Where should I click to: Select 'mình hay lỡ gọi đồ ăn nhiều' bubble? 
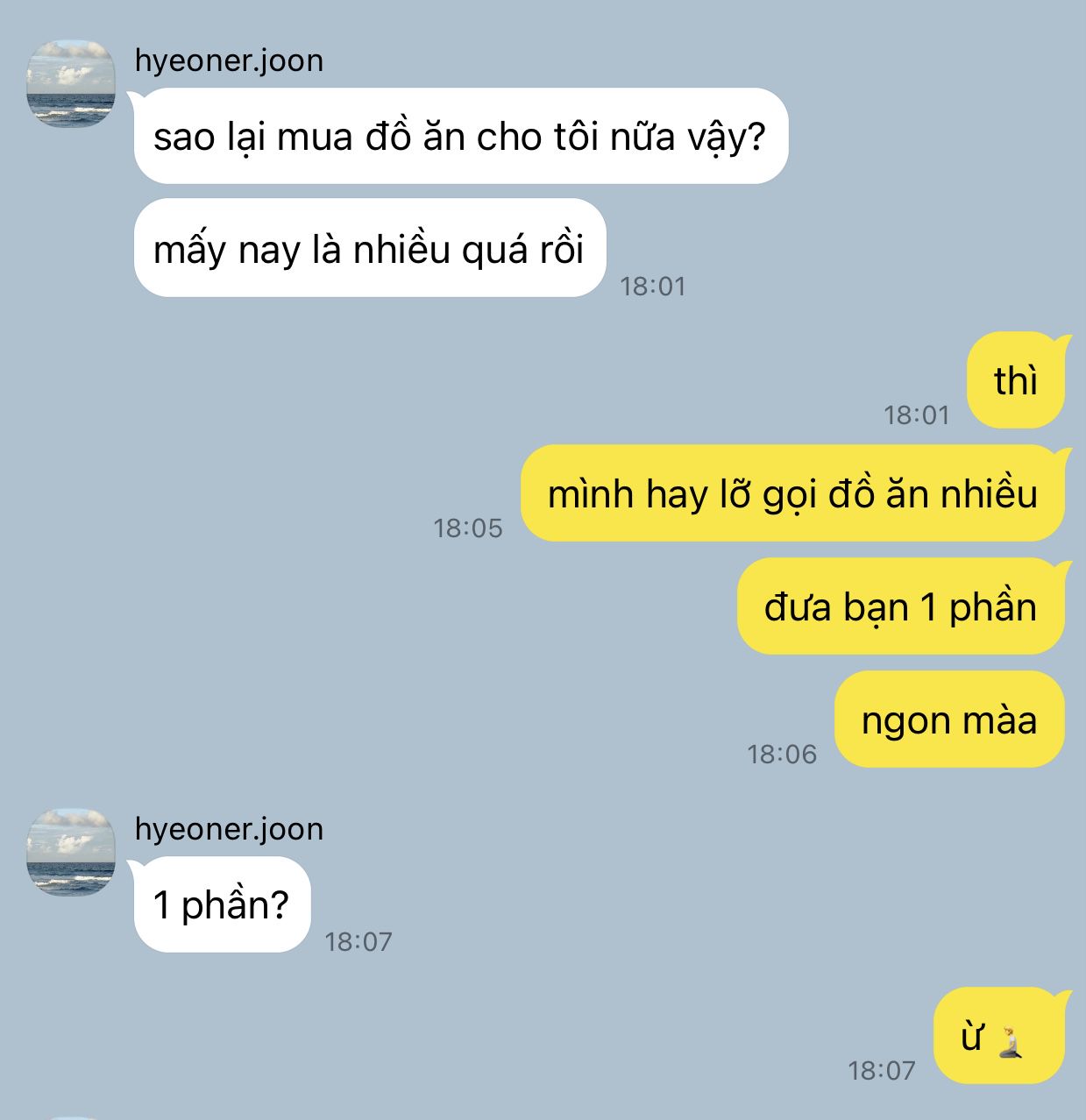pos(792,493)
